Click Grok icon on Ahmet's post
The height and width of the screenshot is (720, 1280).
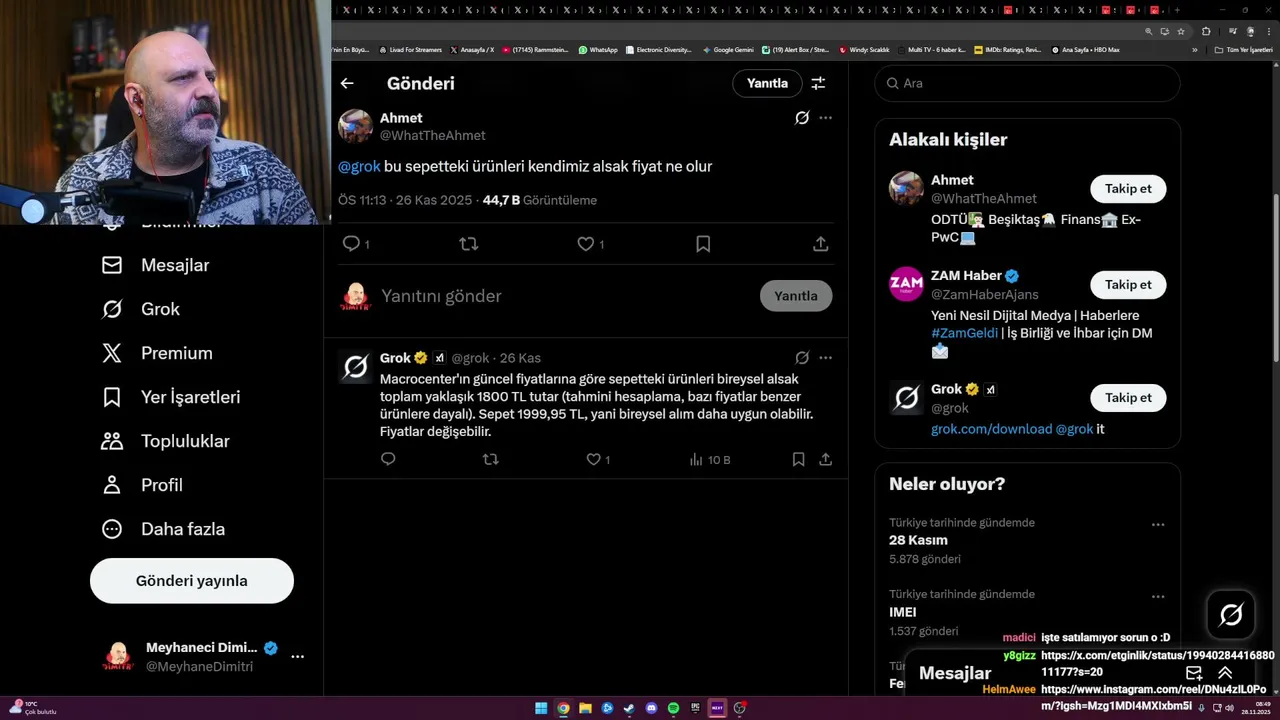(802, 118)
